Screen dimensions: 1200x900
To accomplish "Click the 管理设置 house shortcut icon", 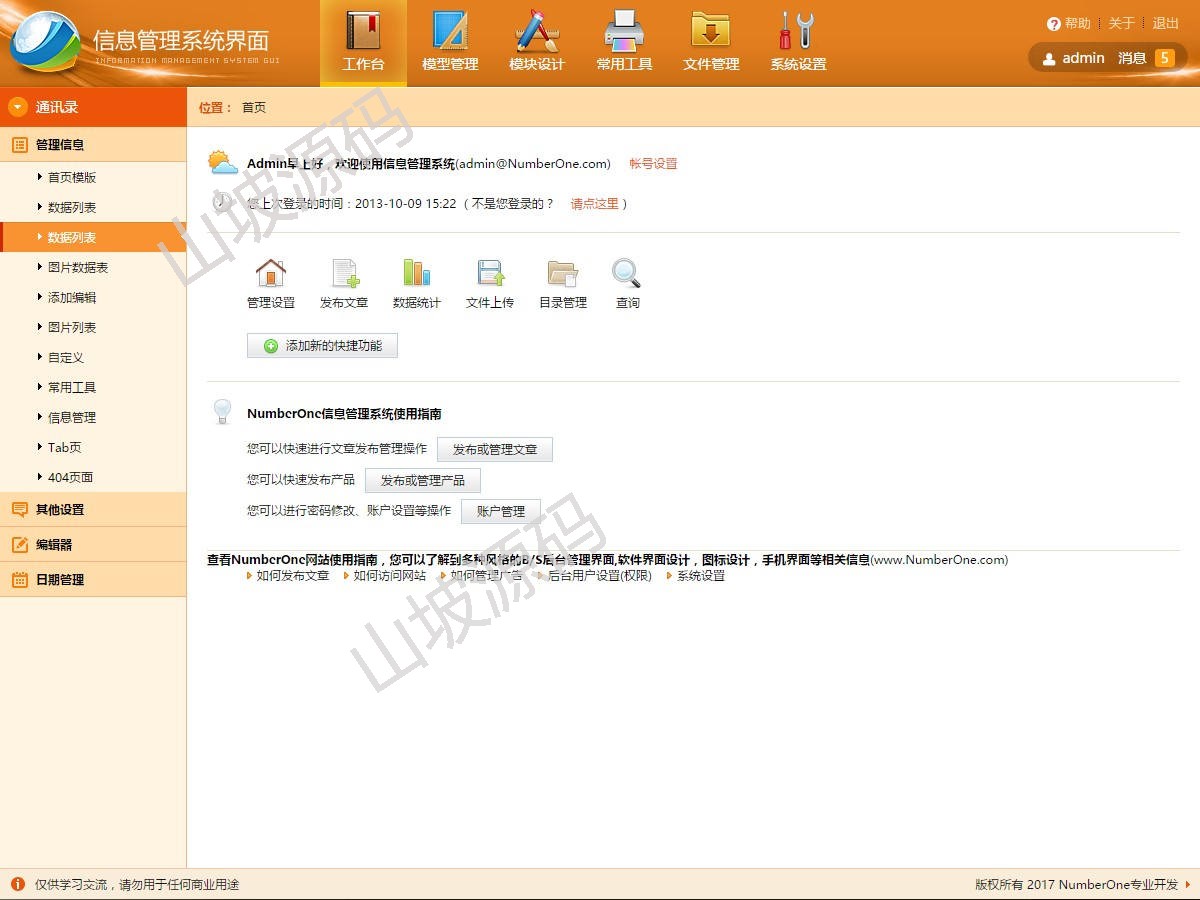I will pyautogui.click(x=271, y=273).
